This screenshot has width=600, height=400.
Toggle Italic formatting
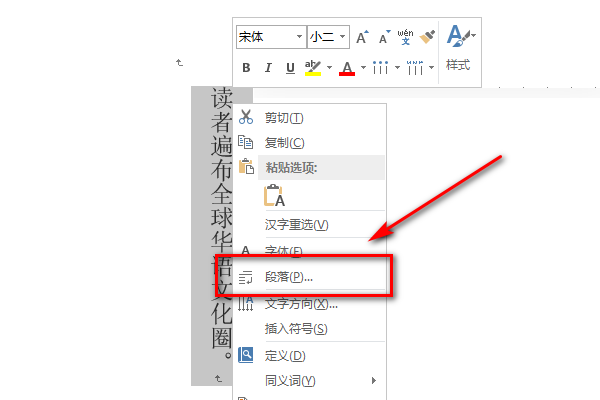coord(268,68)
